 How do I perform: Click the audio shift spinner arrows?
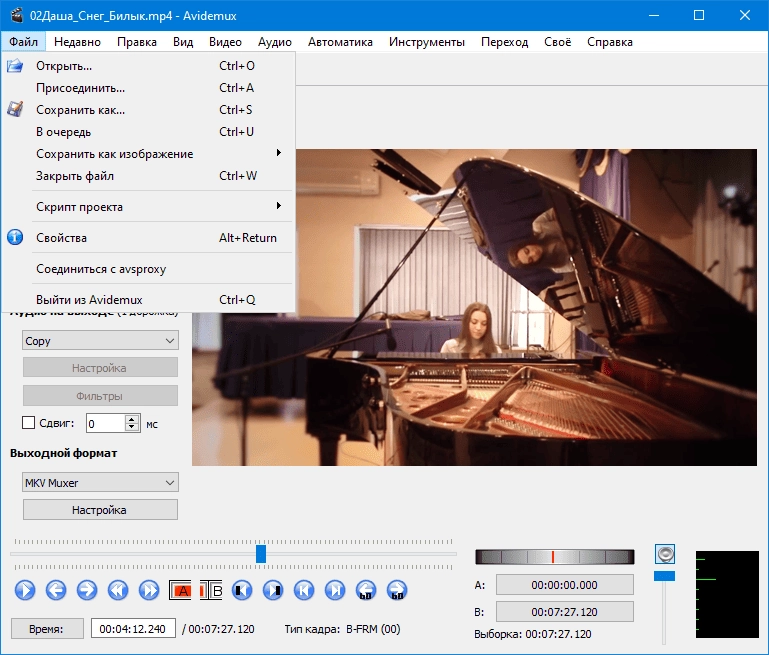coord(132,423)
